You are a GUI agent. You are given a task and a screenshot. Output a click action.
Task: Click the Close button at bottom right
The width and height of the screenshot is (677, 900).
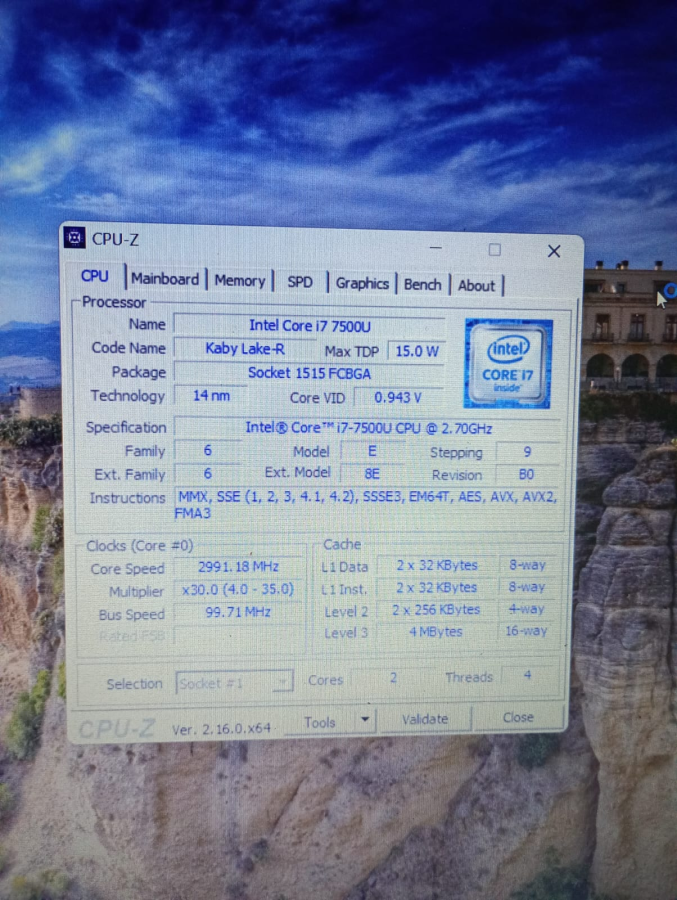point(518,717)
